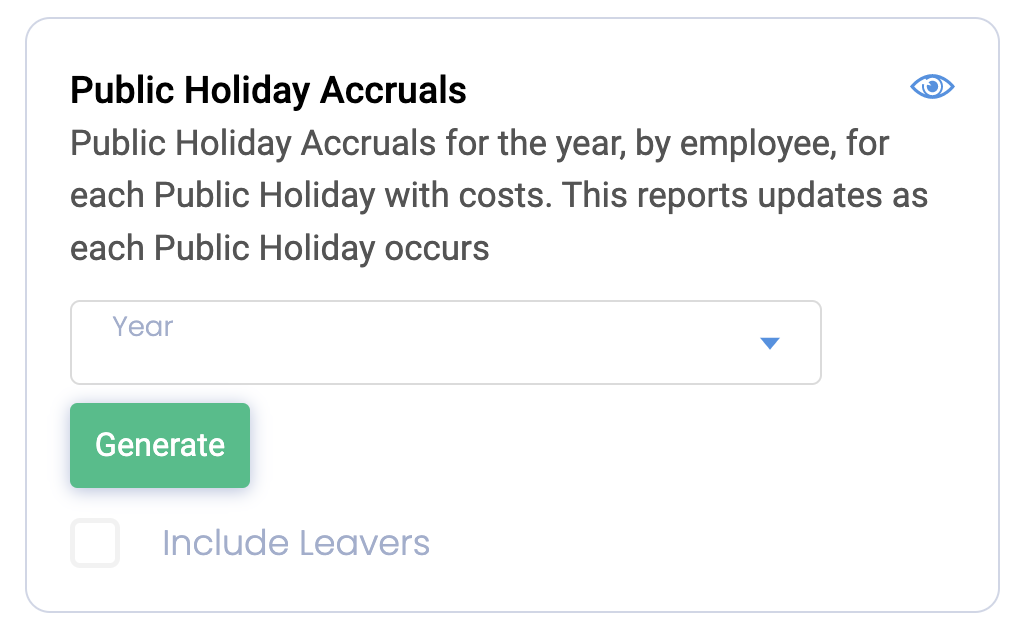Generate the Public Holiday Accruals report
Screen dimensions: 1014x636
160,445
